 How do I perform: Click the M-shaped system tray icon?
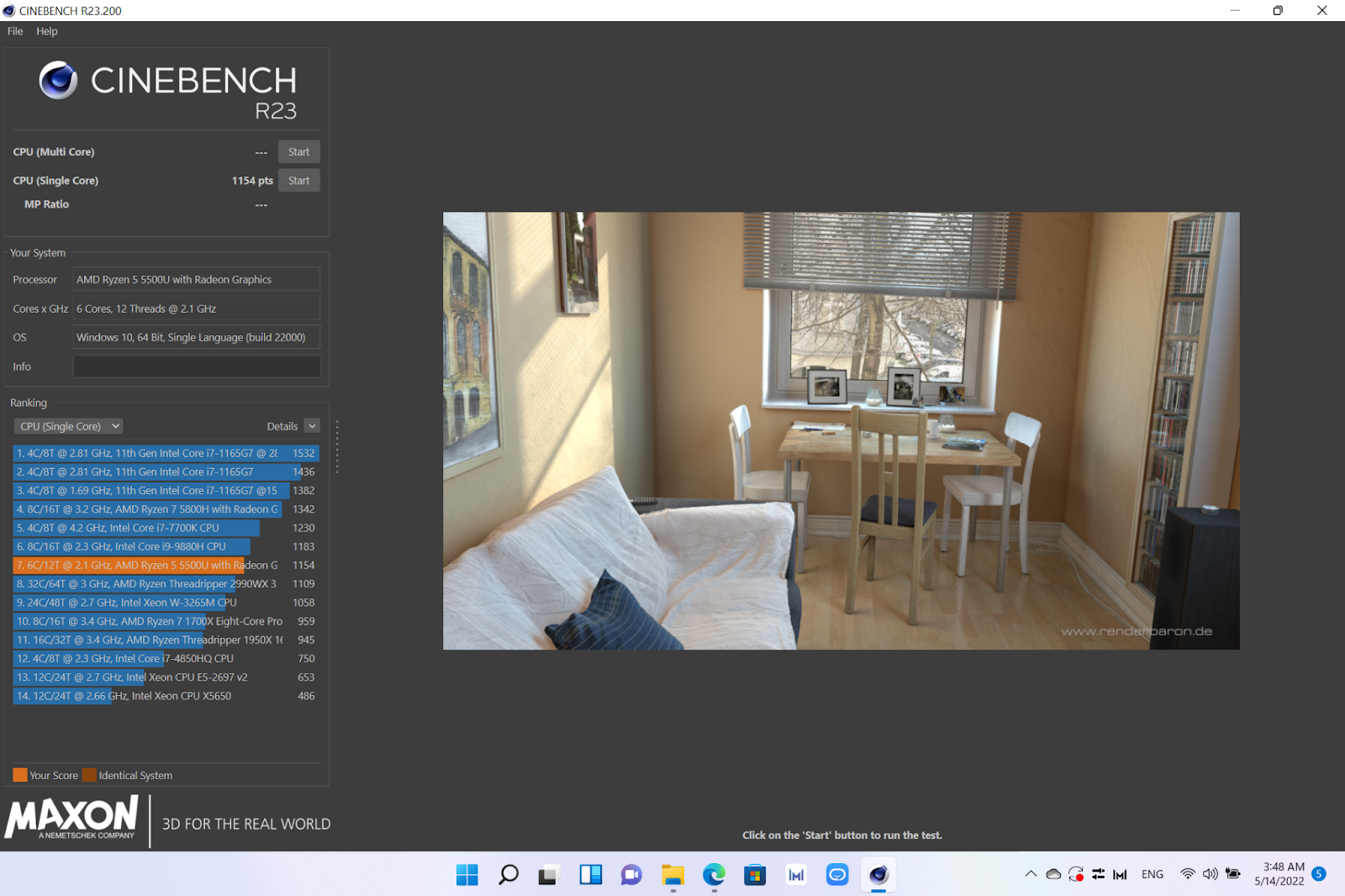(1120, 874)
